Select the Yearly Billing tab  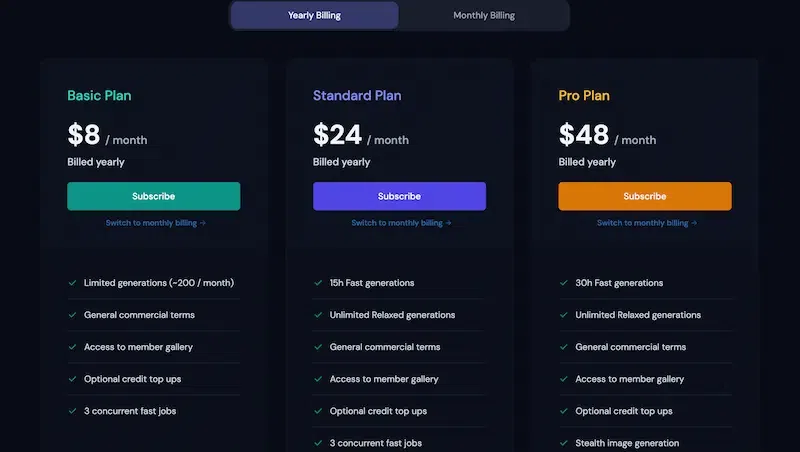(x=314, y=15)
